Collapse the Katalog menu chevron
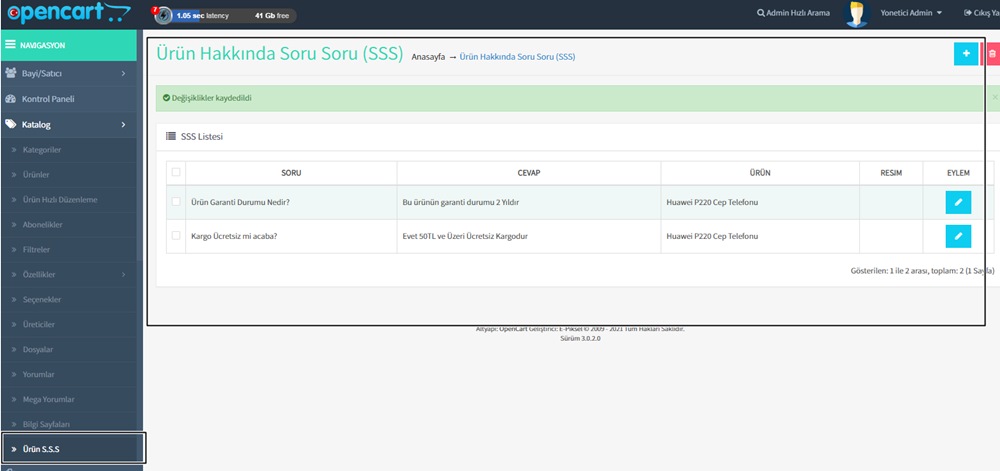The image size is (1000, 471). point(123,125)
